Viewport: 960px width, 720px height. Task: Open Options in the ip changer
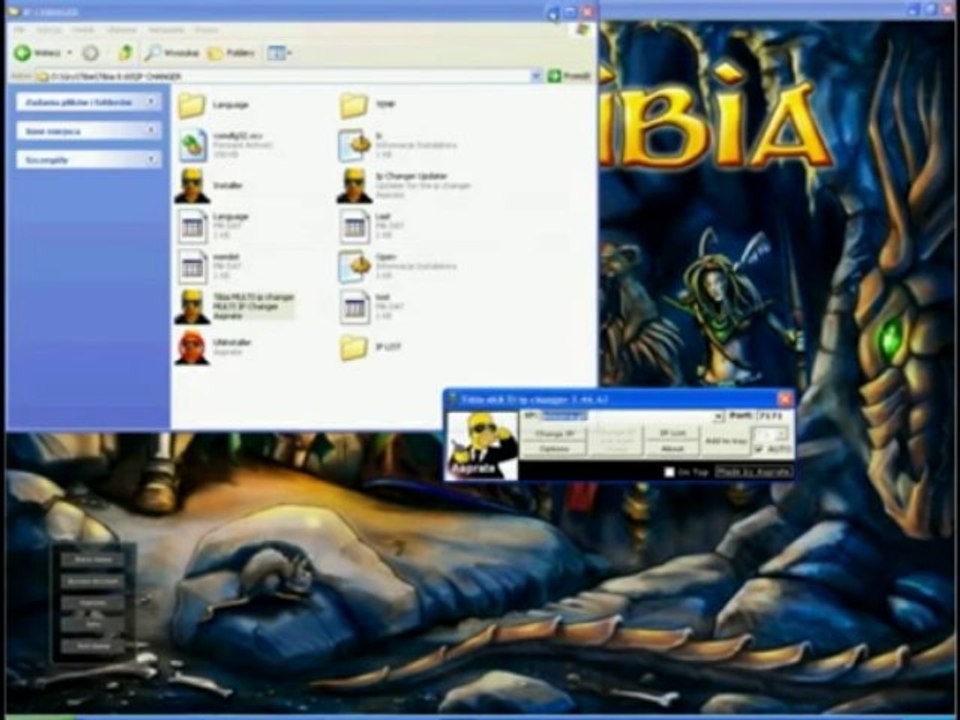tap(553, 449)
